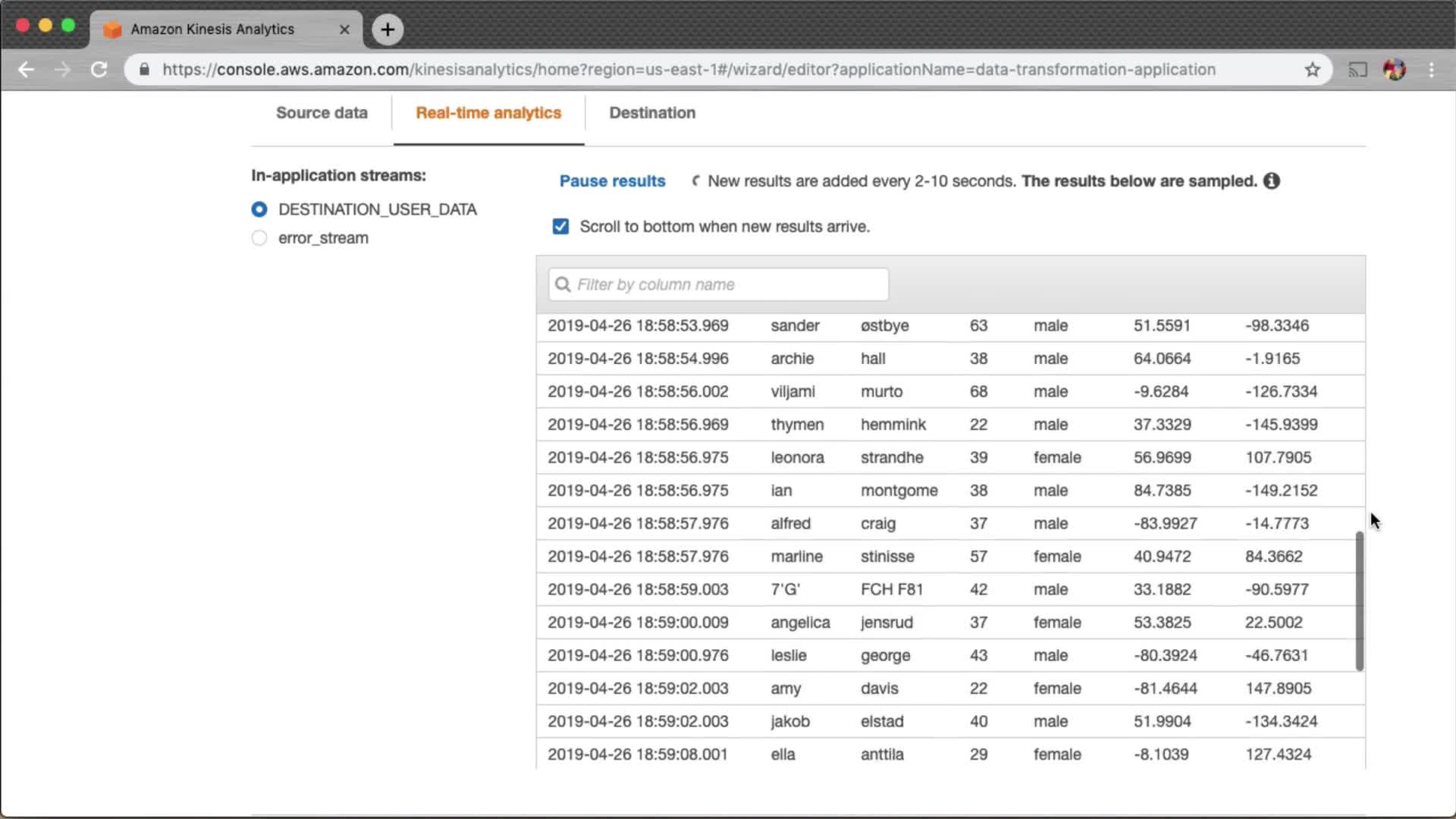Bookmark page with the star icon
This screenshot has width=1456, height=819.
pos(1313,70)
